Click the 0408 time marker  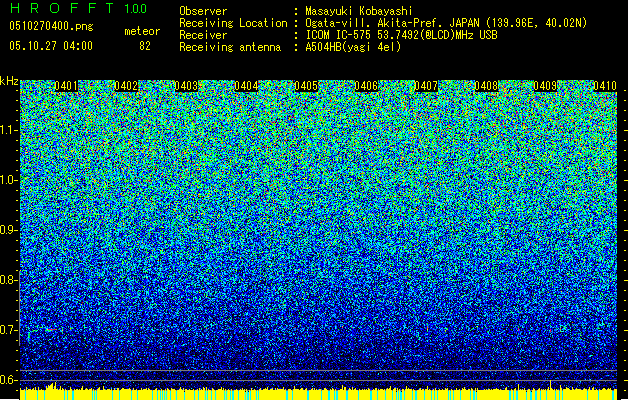tap(486, 86)
